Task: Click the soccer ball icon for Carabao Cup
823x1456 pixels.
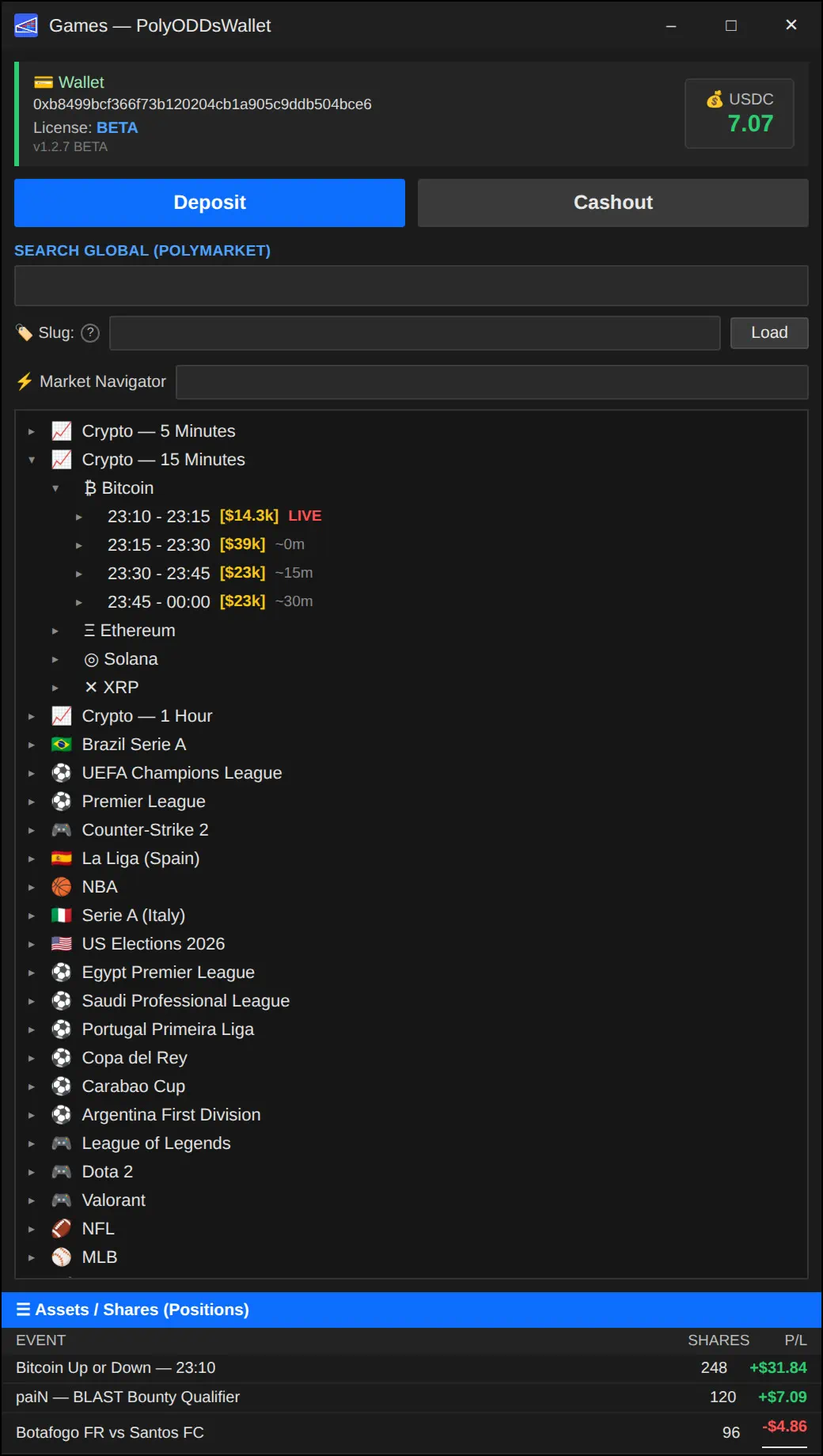Action: click(62, 1086)
